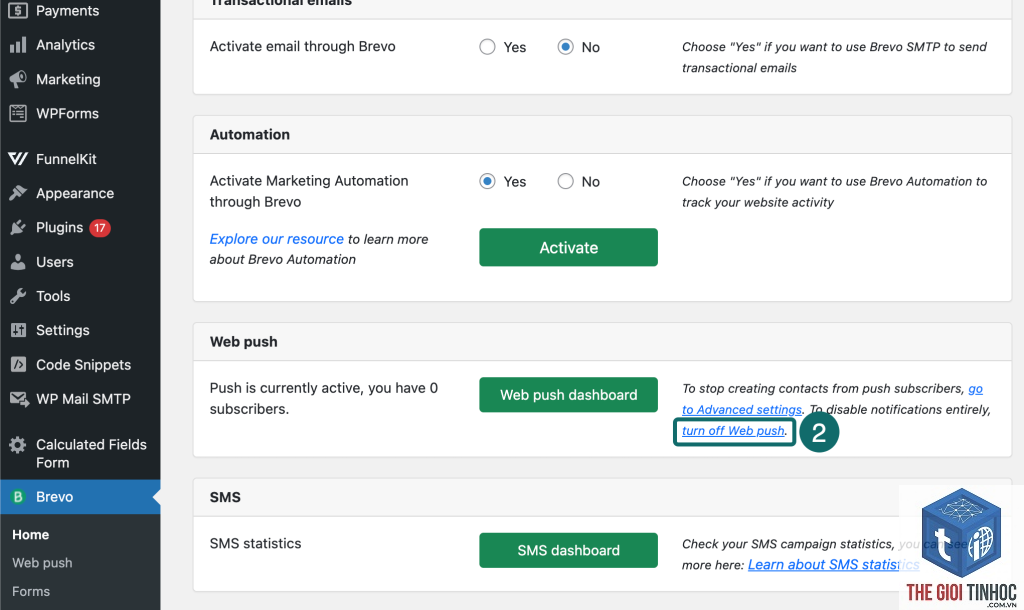Click the Appearance paintbrush icon
The image size is (1024, 610).
pyautogui.click(x=18, y=193)
